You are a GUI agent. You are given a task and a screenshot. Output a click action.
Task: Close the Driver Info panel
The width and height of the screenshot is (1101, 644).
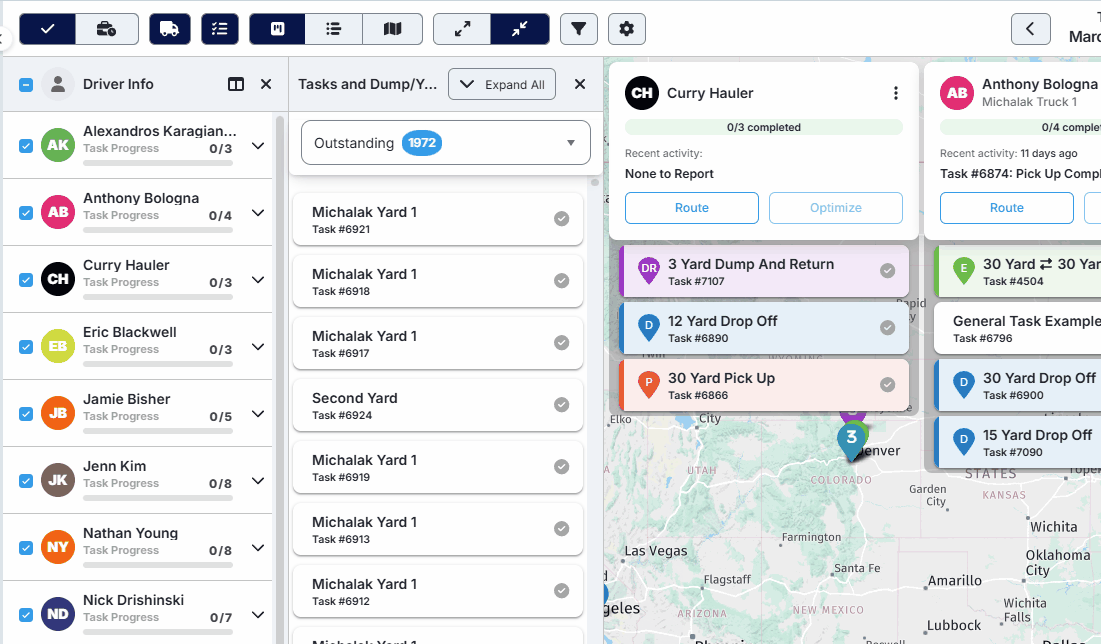[266, 84]
